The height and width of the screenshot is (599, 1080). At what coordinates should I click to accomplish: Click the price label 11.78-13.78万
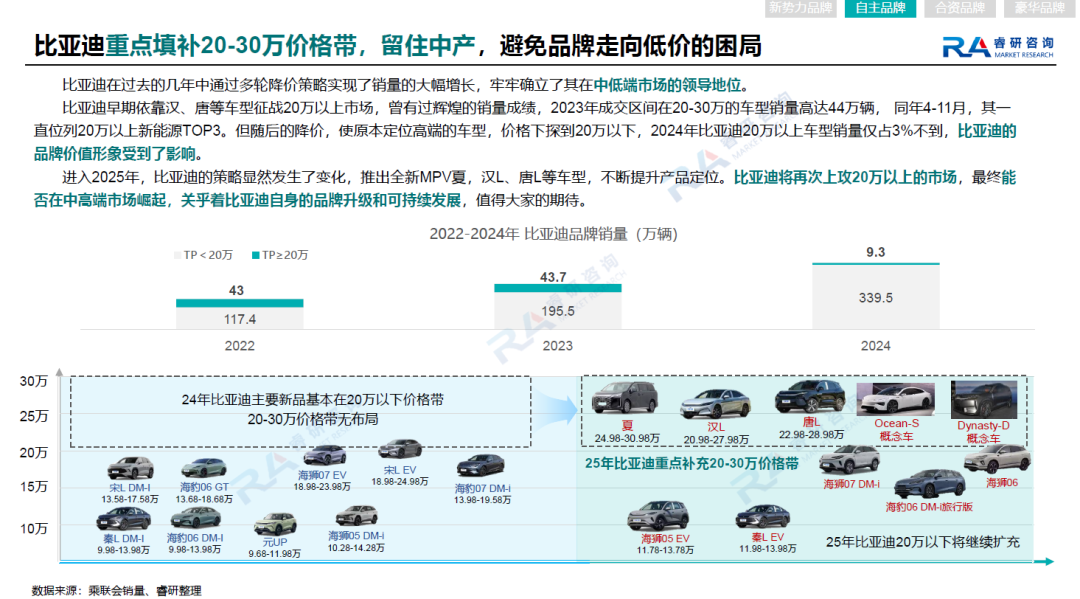(x=665, y=549)
